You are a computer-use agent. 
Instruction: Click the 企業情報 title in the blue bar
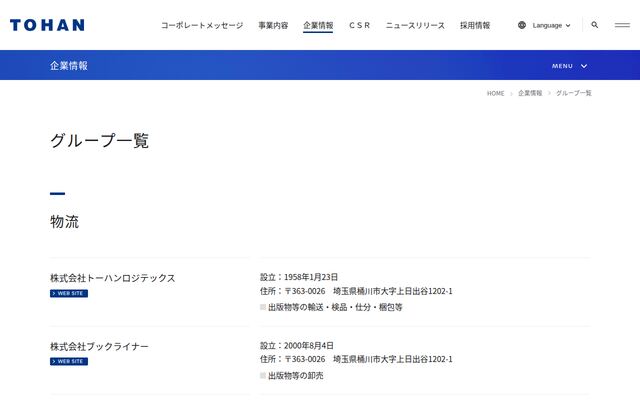69,66
